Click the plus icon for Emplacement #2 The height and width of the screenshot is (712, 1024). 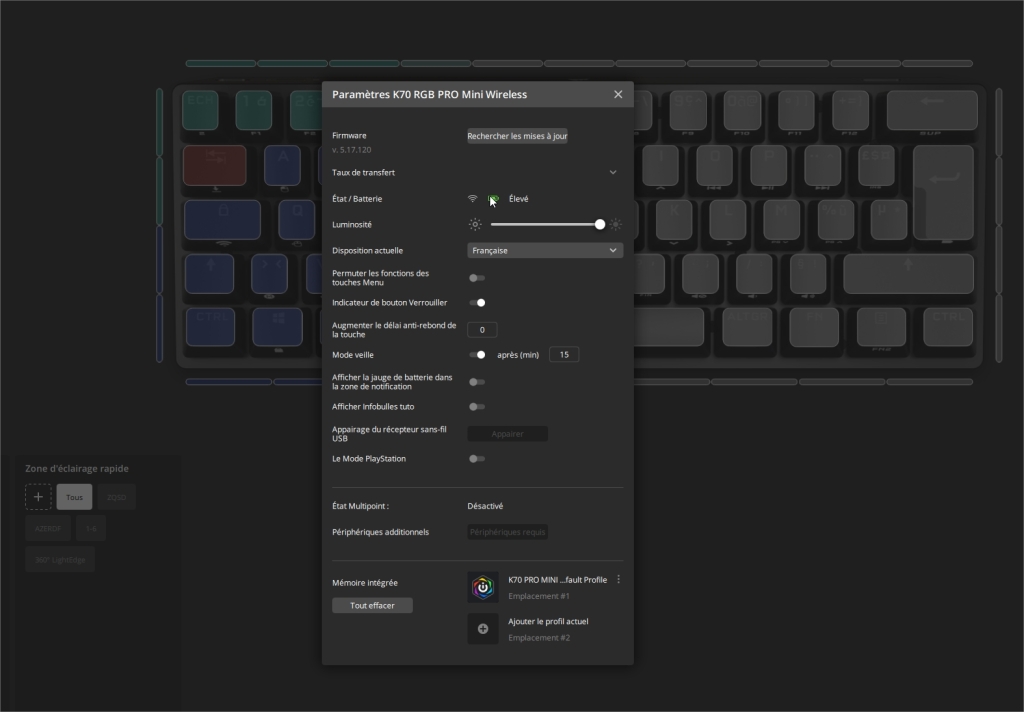[483, 629]
